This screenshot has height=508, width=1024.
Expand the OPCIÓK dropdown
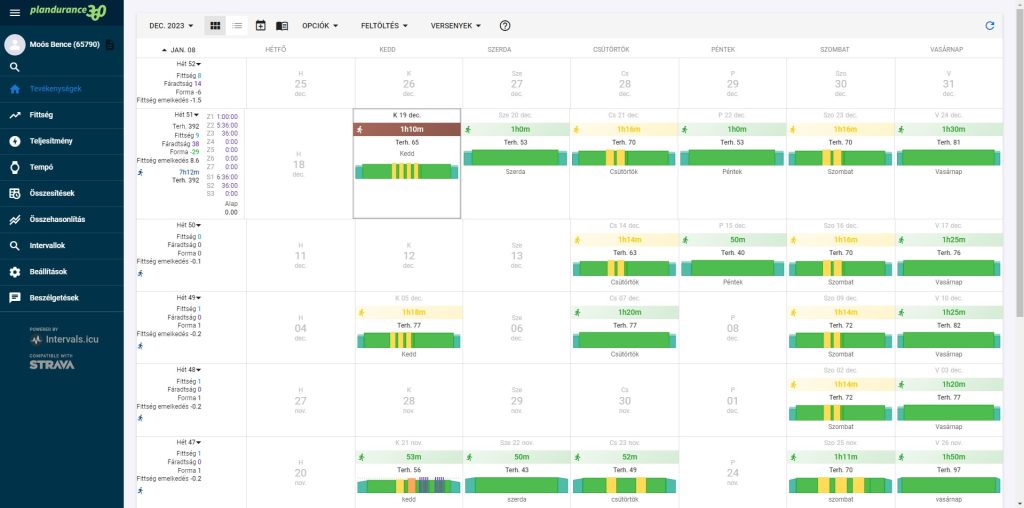[320, 26]
